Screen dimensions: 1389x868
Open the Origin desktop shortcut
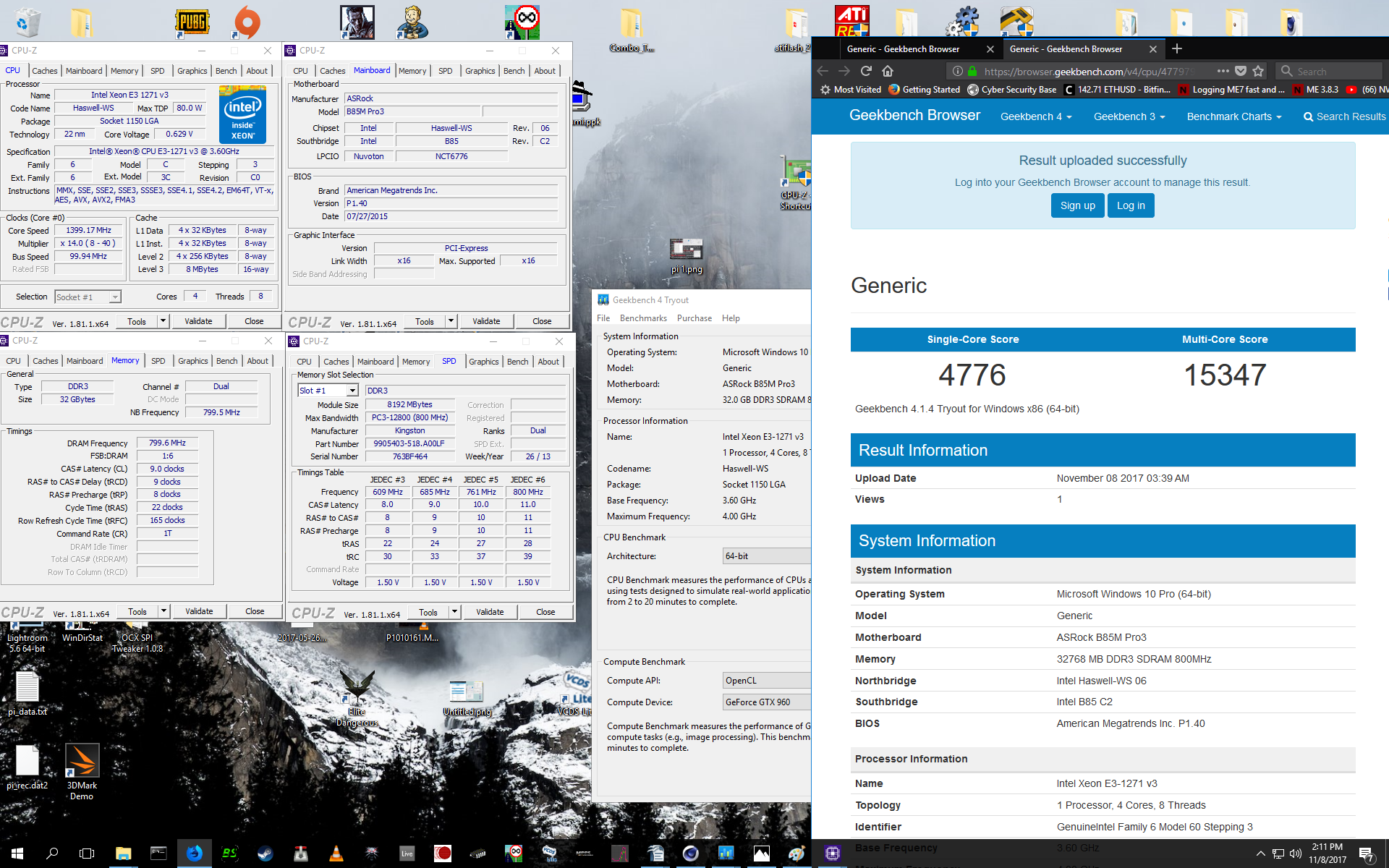click(247, 22)
